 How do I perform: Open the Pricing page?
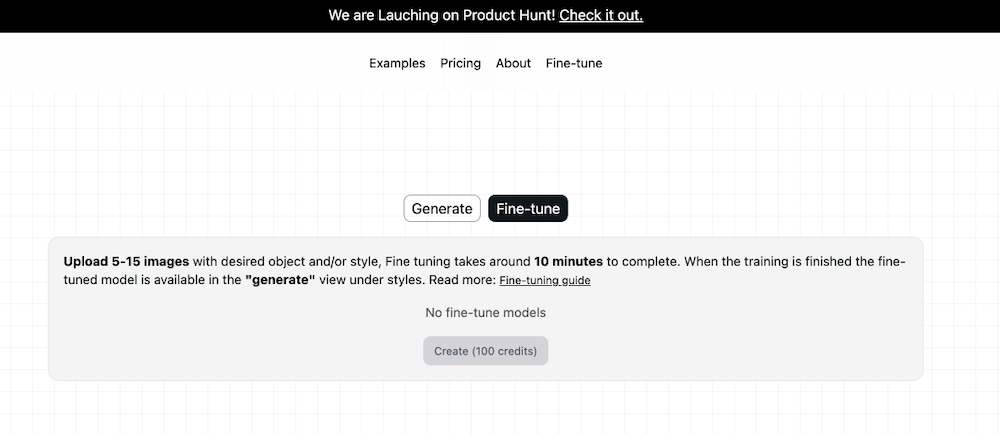[460, 63]
